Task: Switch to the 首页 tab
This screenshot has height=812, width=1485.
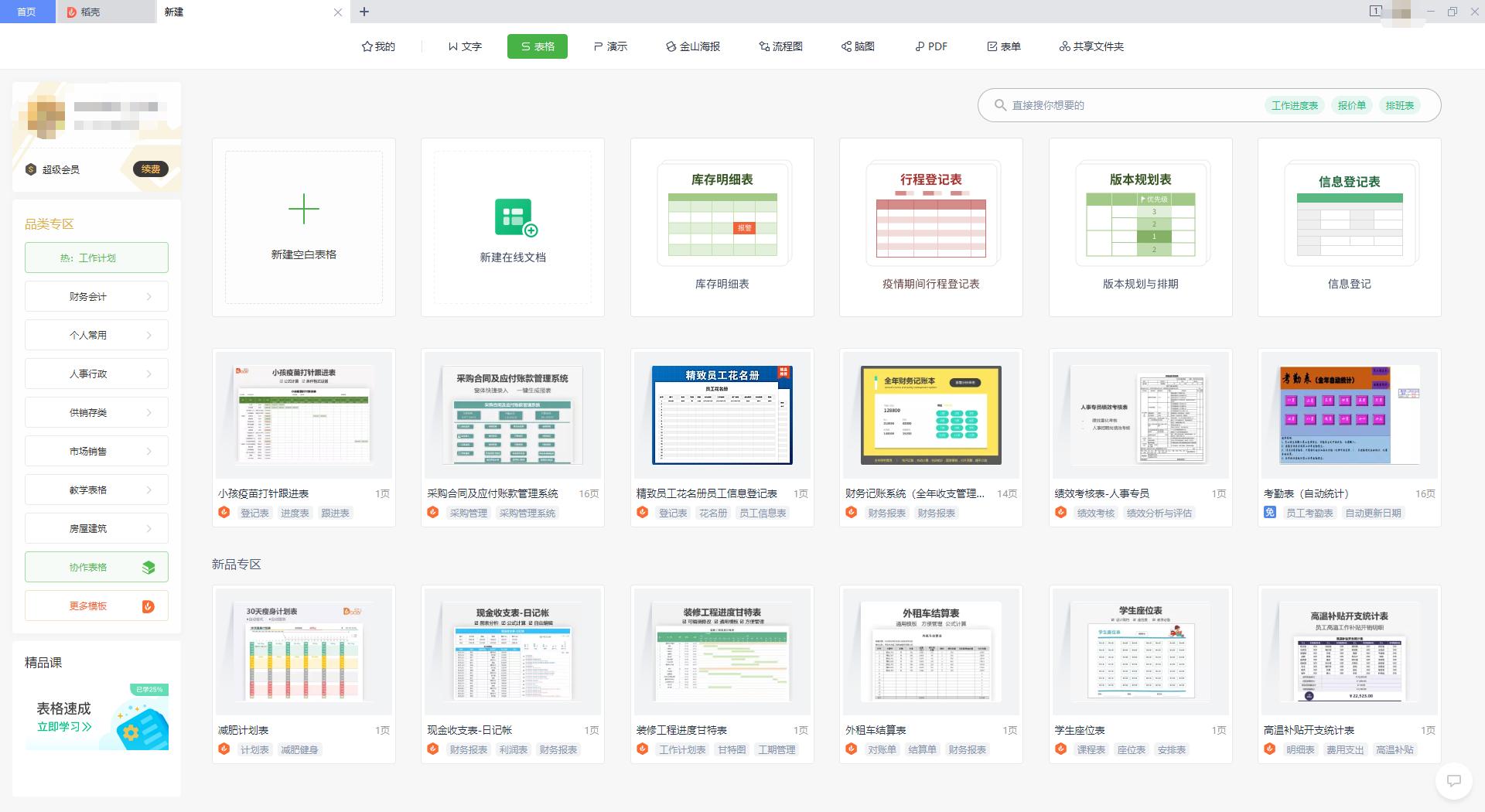Action: 27,12
